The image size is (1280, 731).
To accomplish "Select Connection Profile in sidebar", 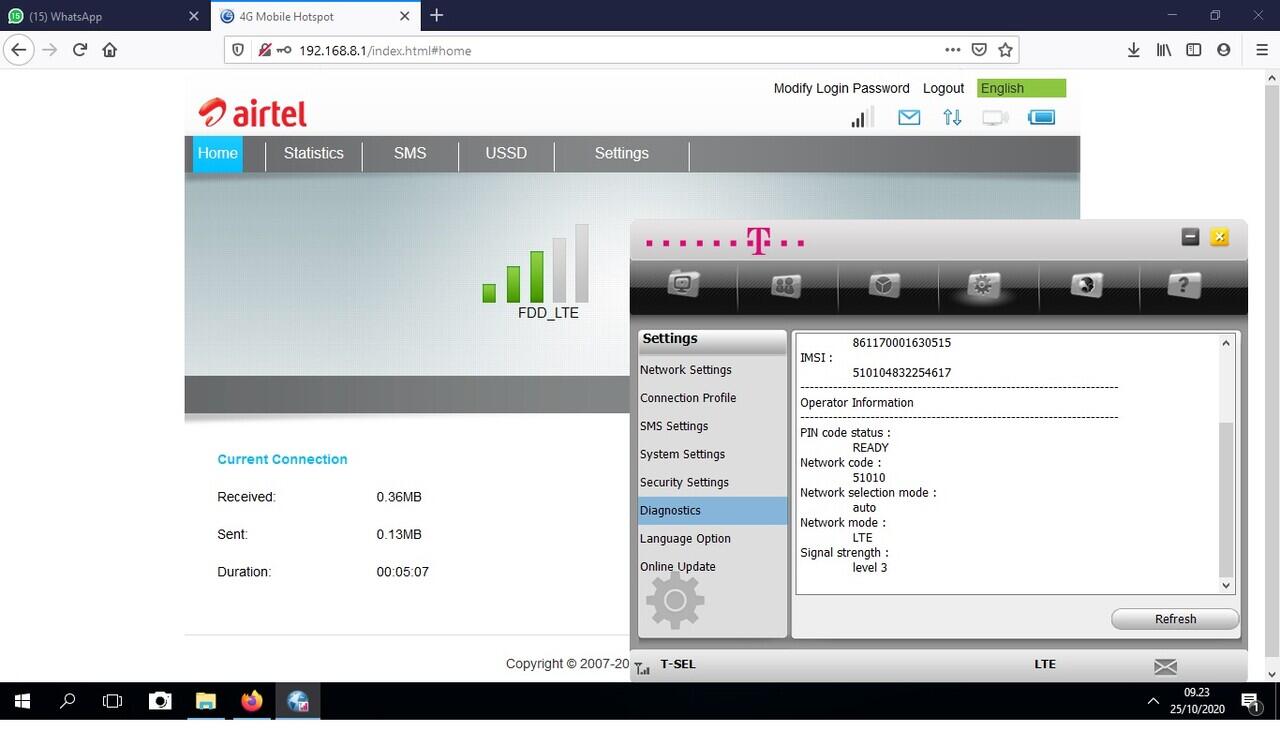I will (712, 398).
